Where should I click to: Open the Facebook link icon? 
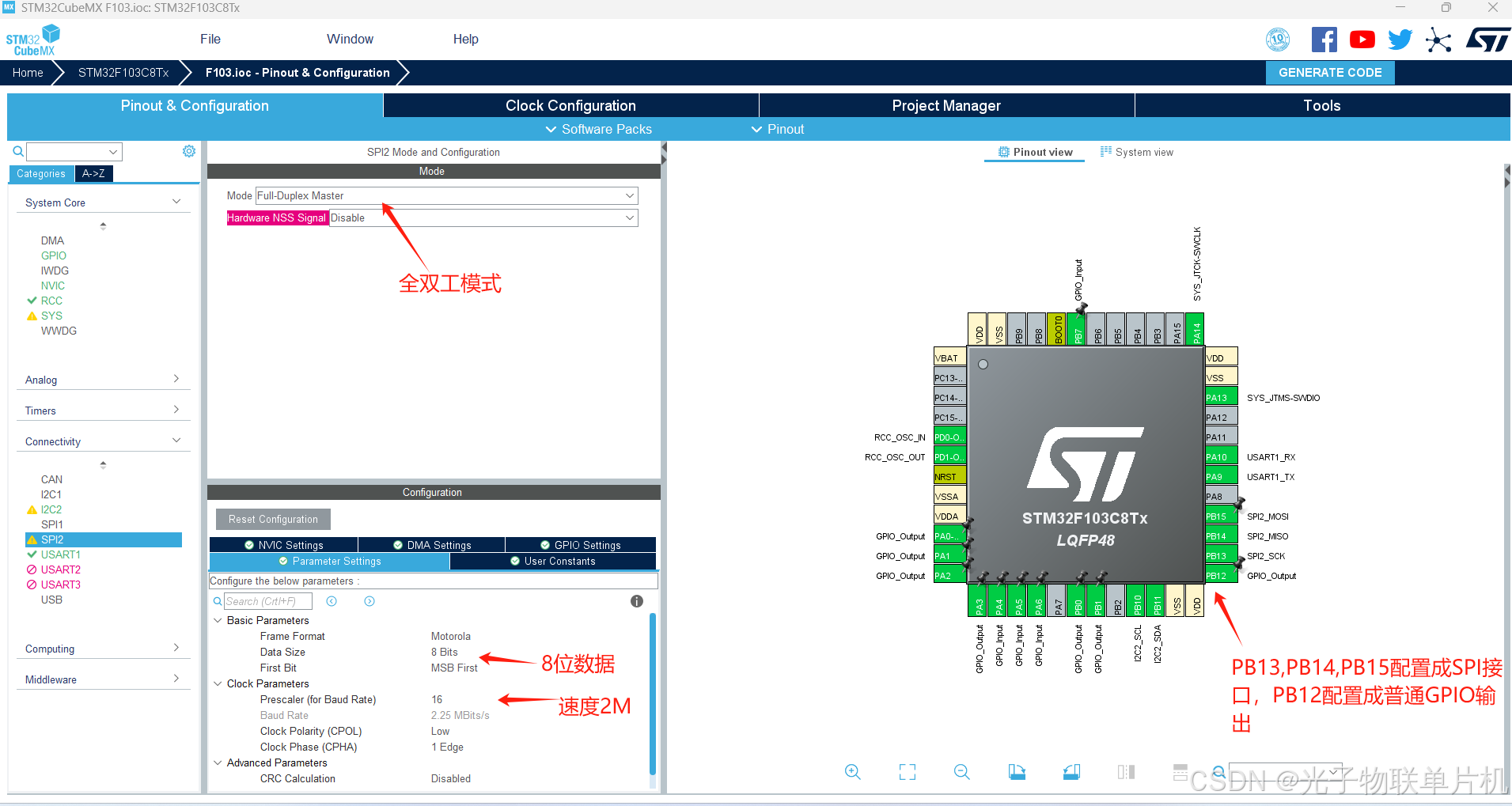(1324, 40)
